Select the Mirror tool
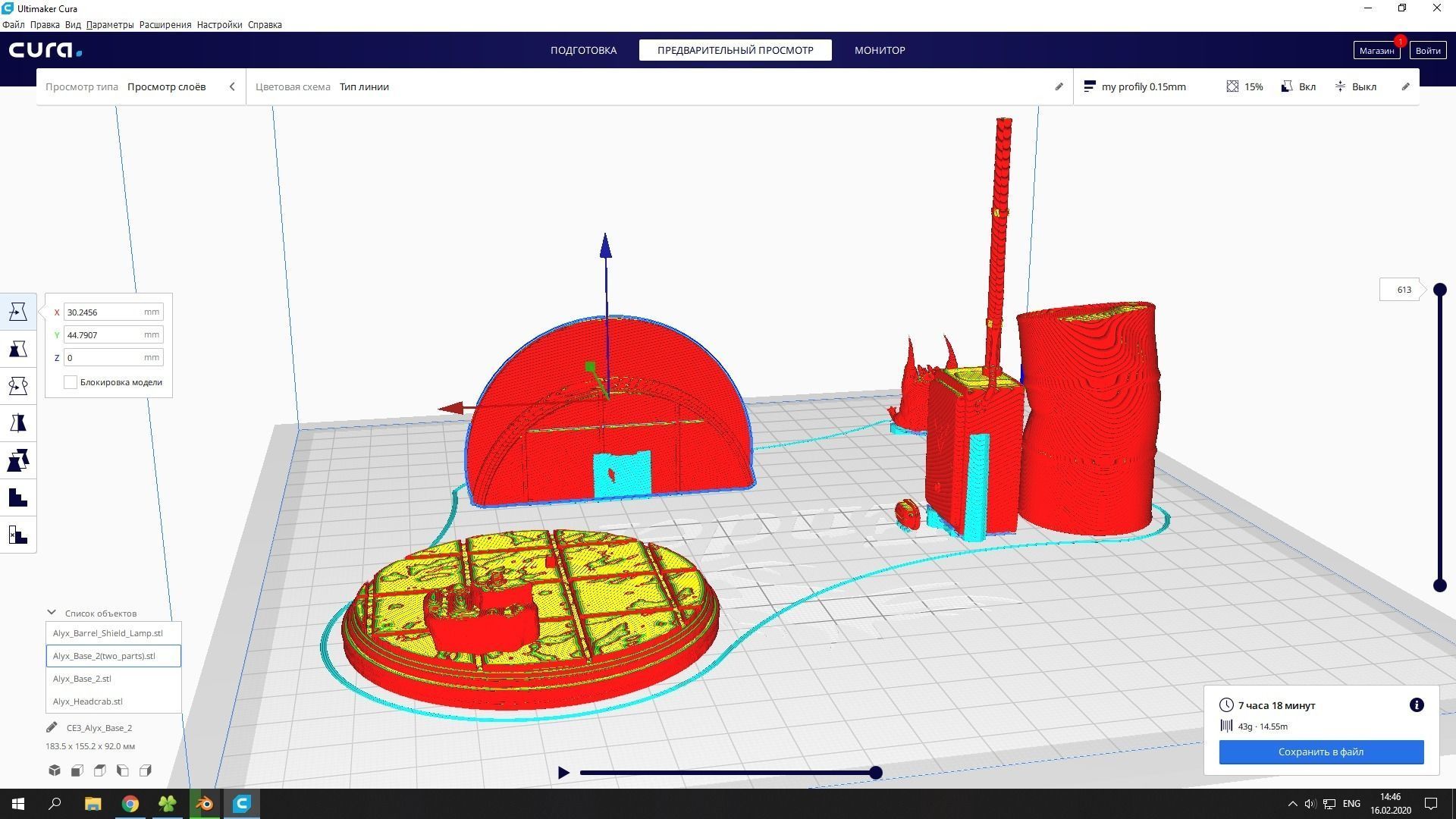1456x819 pixels. pos(18,423)
